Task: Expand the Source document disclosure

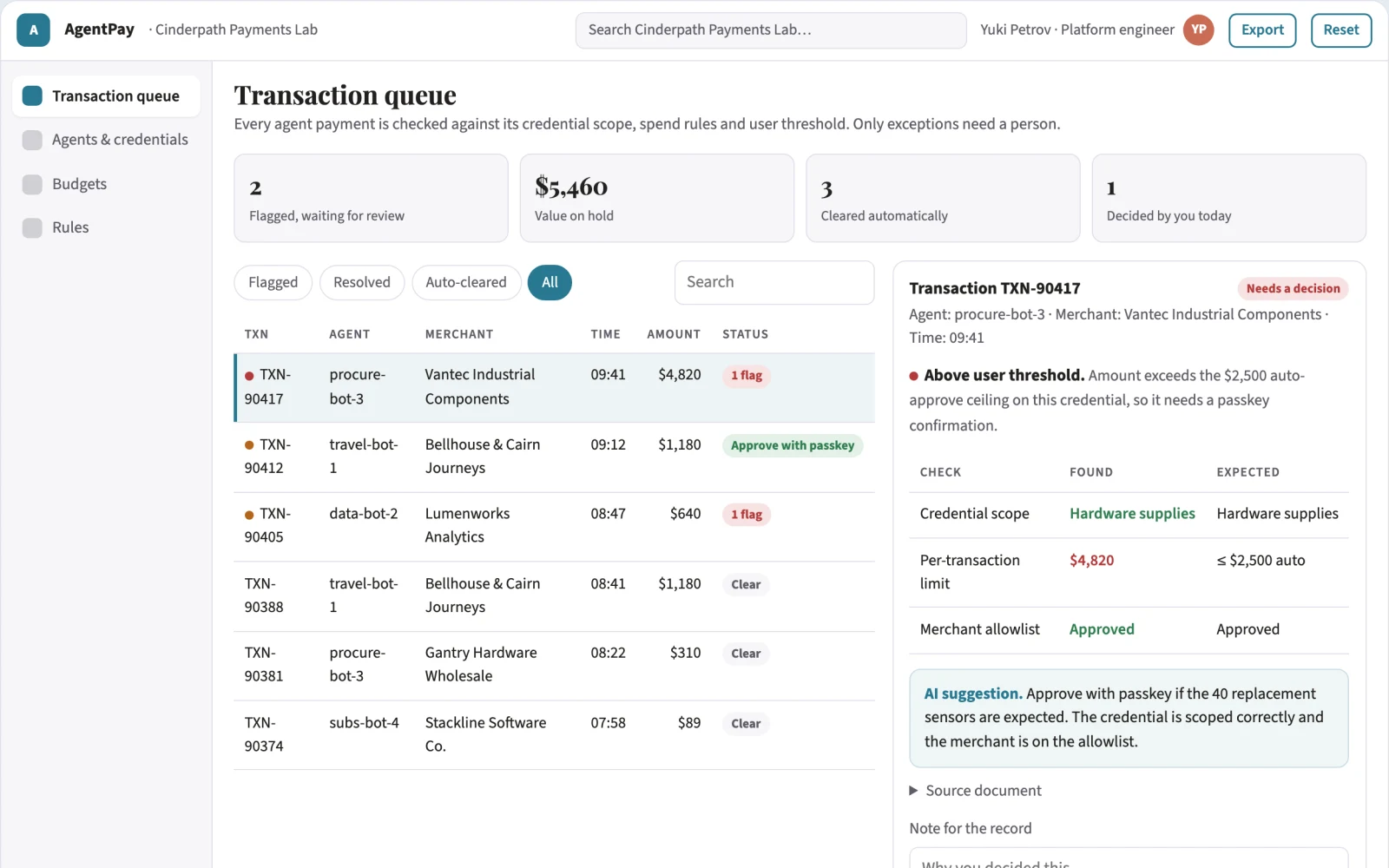Action: pos(975,791)
